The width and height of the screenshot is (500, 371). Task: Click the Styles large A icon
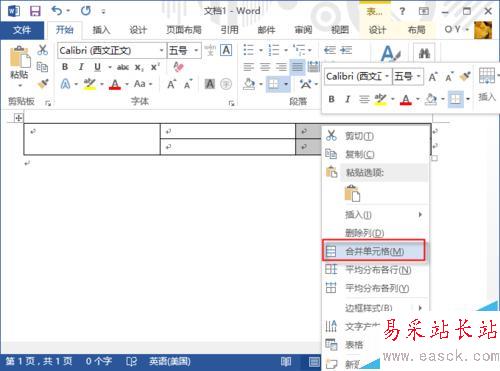390,53
